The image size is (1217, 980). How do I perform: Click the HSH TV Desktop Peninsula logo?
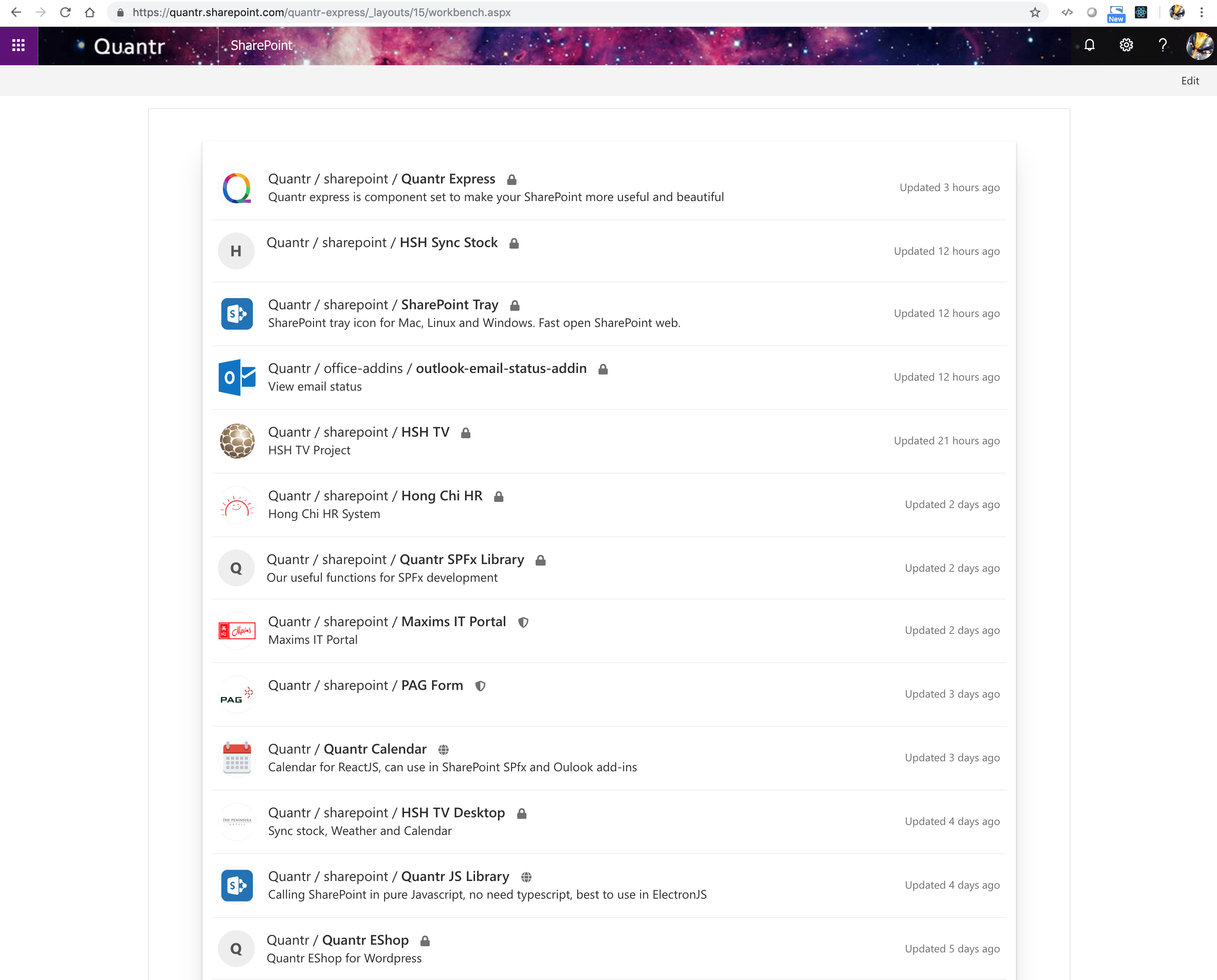(236, 822)
